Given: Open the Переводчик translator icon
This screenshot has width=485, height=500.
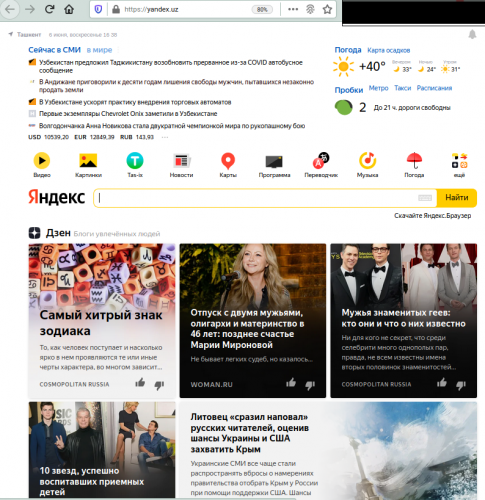Looking at the screenshot, I should [x=321, y=160].
